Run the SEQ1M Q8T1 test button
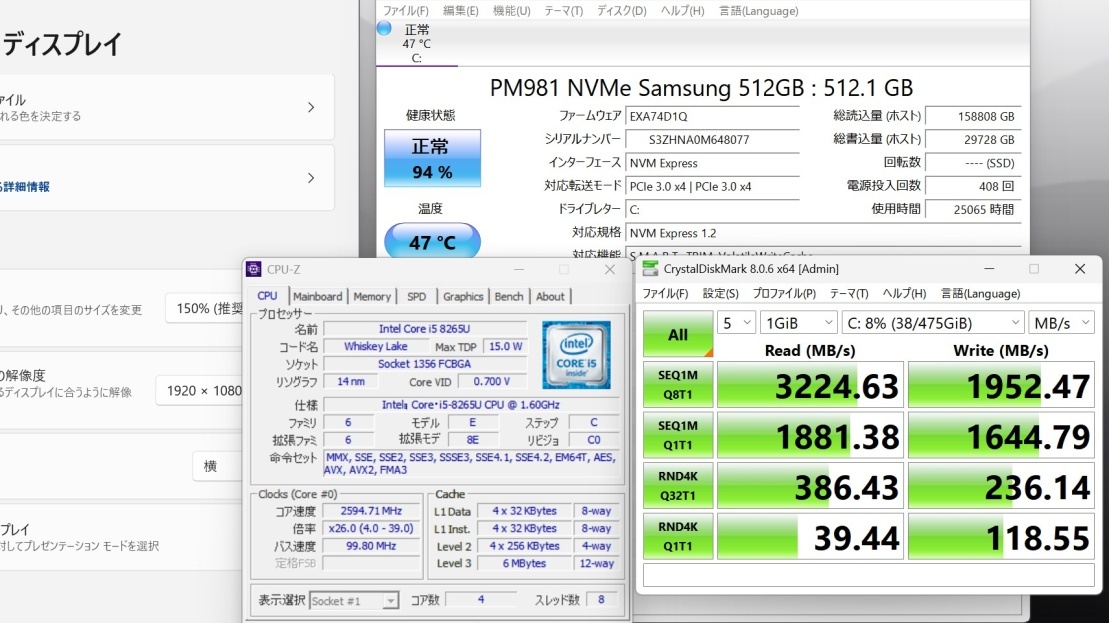This screenshot has height=623, width=1109. [678, 385]
